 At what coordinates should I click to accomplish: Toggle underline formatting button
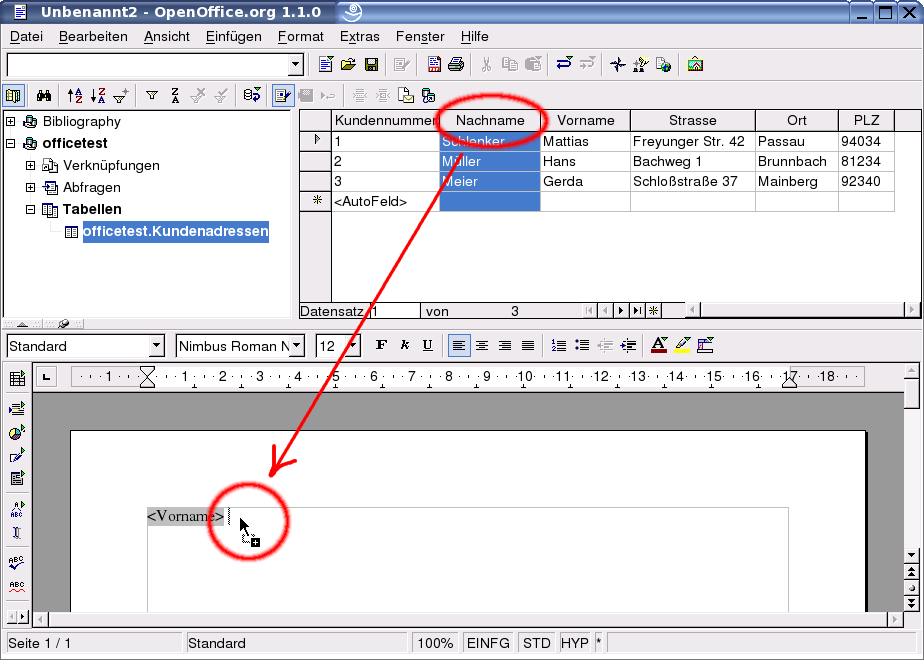[x=427, y=346]
